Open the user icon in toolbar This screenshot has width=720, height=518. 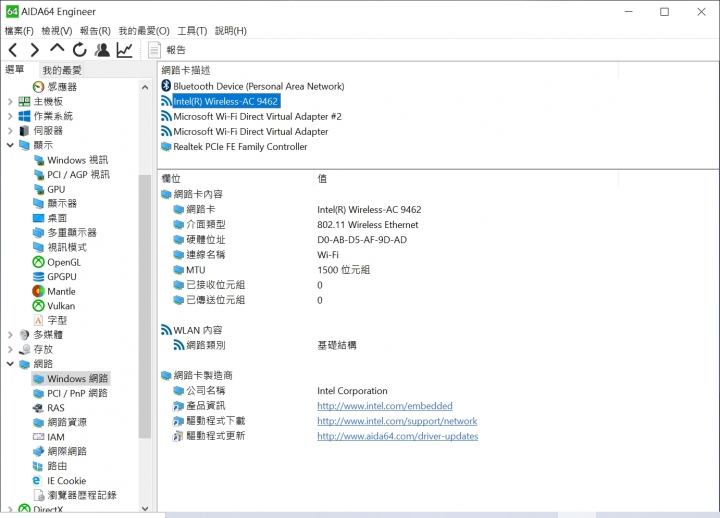tap(102, 50)
